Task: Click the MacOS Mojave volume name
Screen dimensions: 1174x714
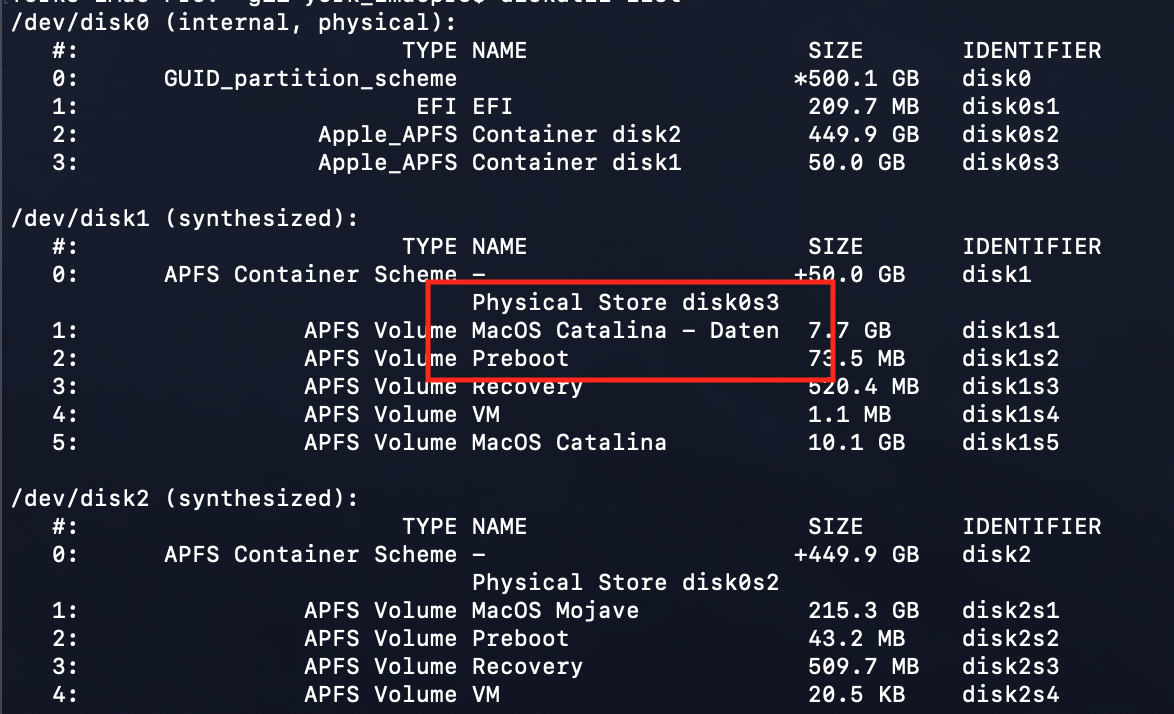Action: 555,610
